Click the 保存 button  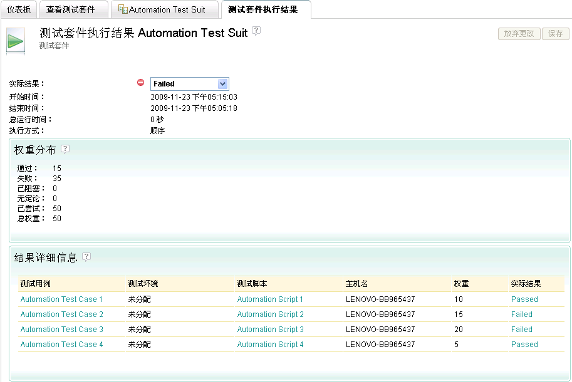click(555, 34)
